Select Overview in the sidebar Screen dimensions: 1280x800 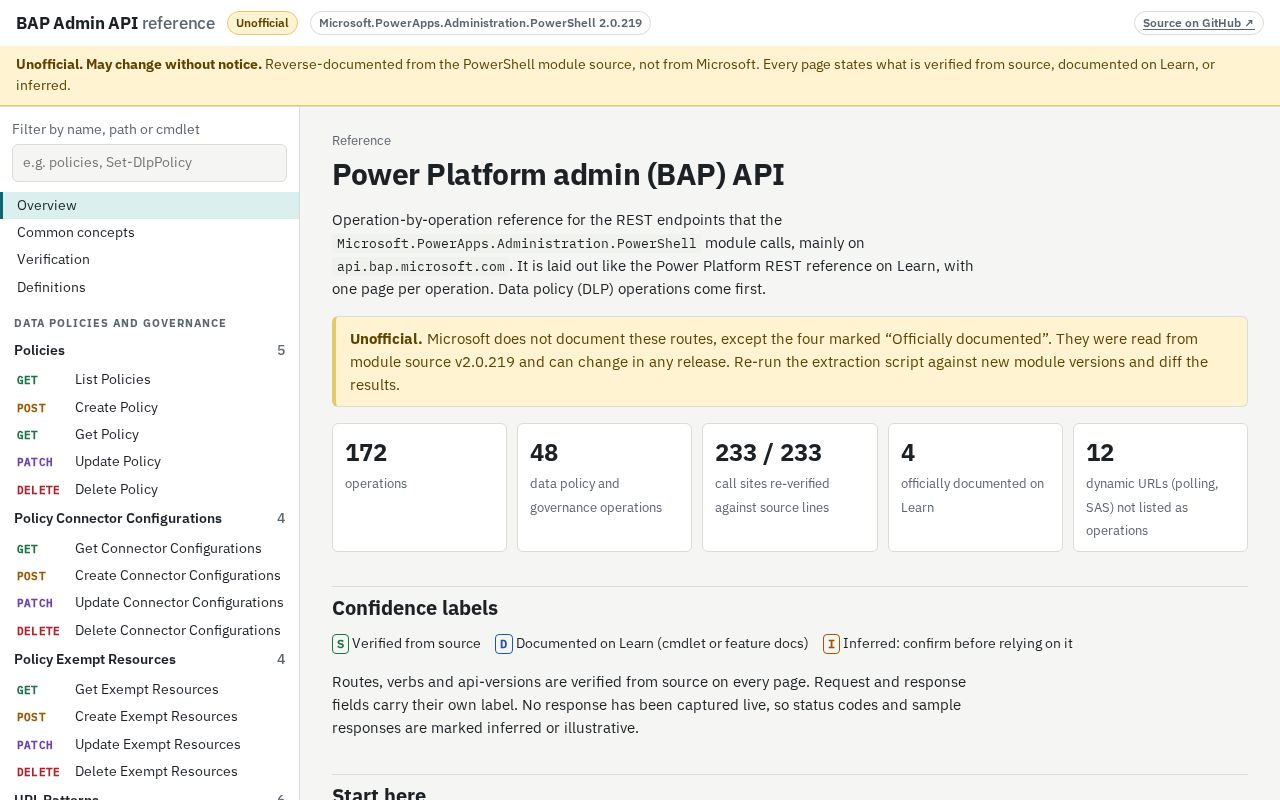pyautogui.click(x=150, y=205)
